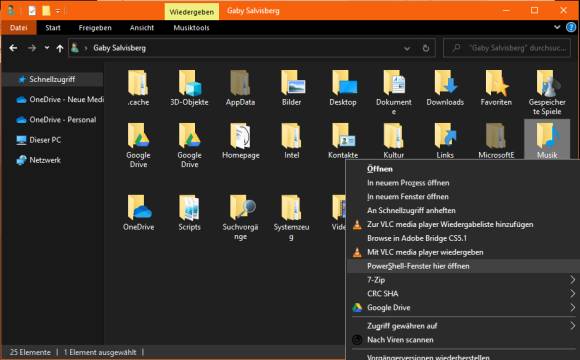This screenshot has width=580, height=360.
Task: Select the Kontakte folder icon
Action: tap(344, 136)
